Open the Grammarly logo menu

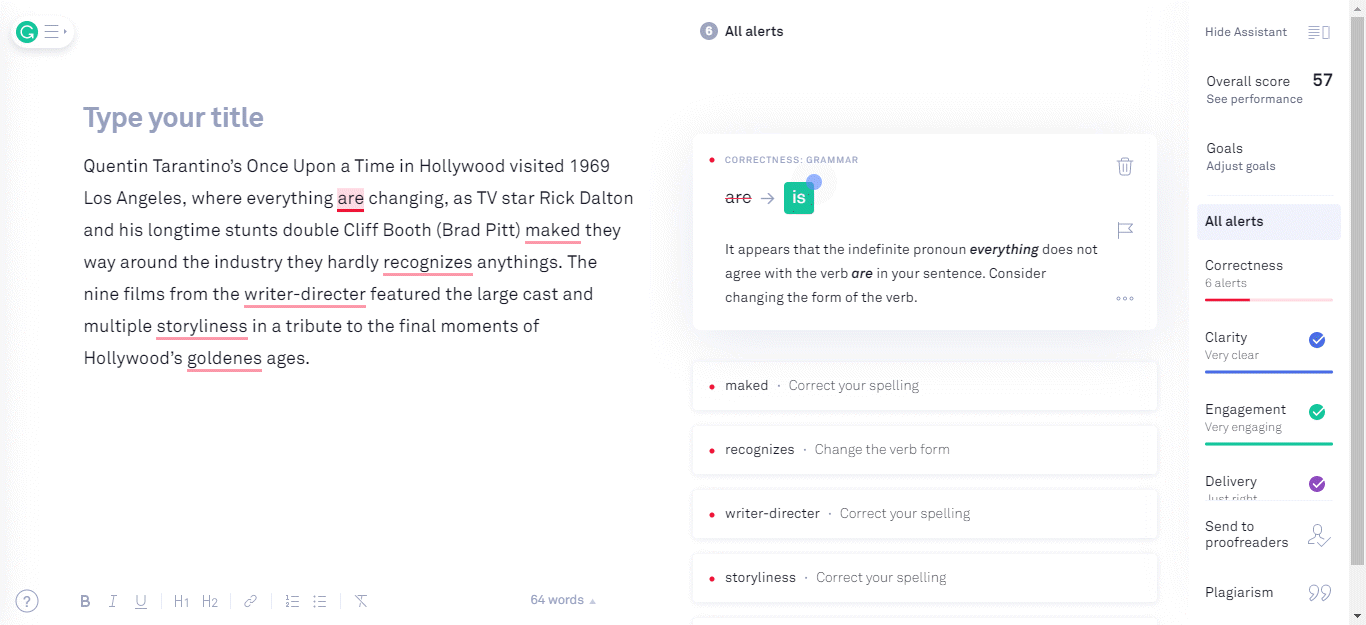[27, 32]
